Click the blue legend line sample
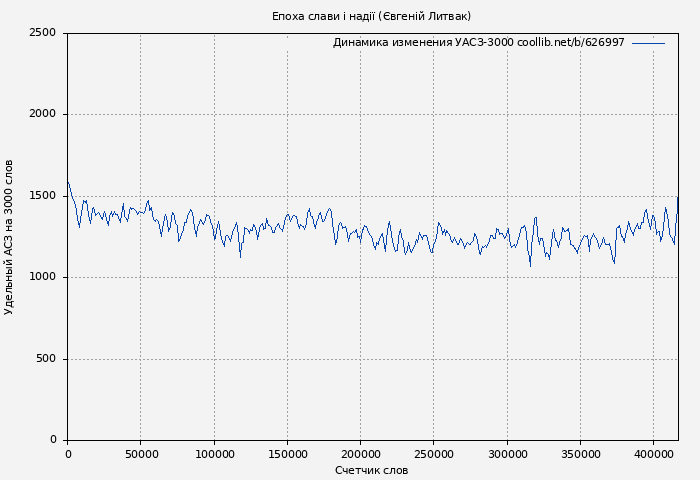Viewport: 700px width, 480px height. 648,43
